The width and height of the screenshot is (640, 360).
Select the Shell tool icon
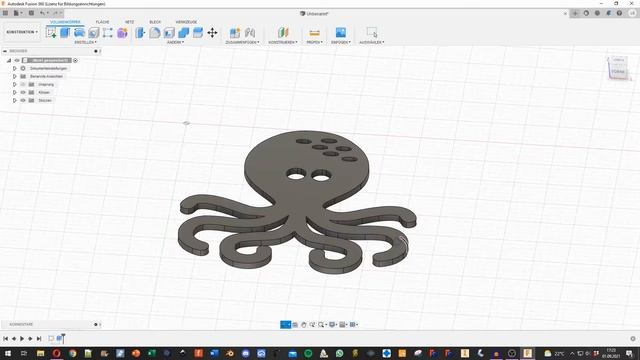(169, 32)
